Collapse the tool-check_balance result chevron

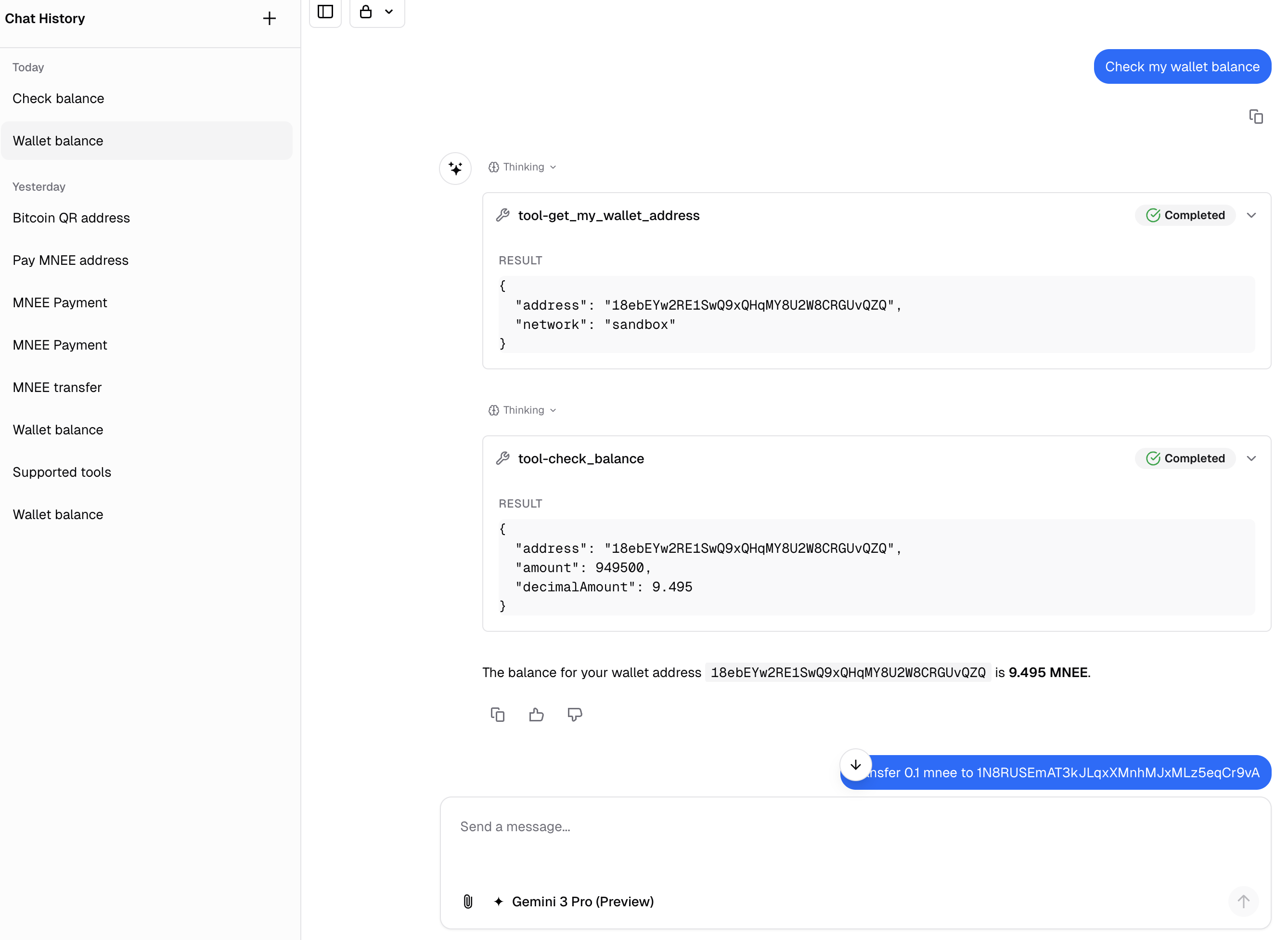point(1251,458)
